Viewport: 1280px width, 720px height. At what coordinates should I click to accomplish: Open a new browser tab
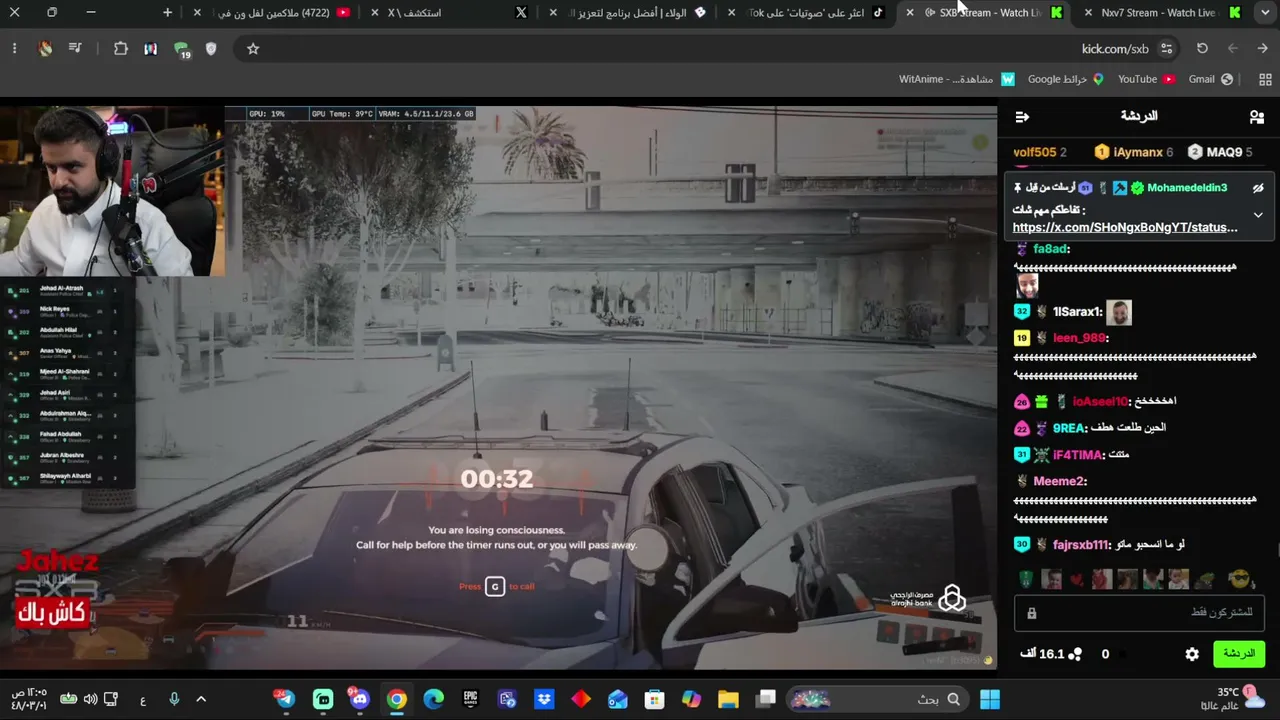[167, 13]
